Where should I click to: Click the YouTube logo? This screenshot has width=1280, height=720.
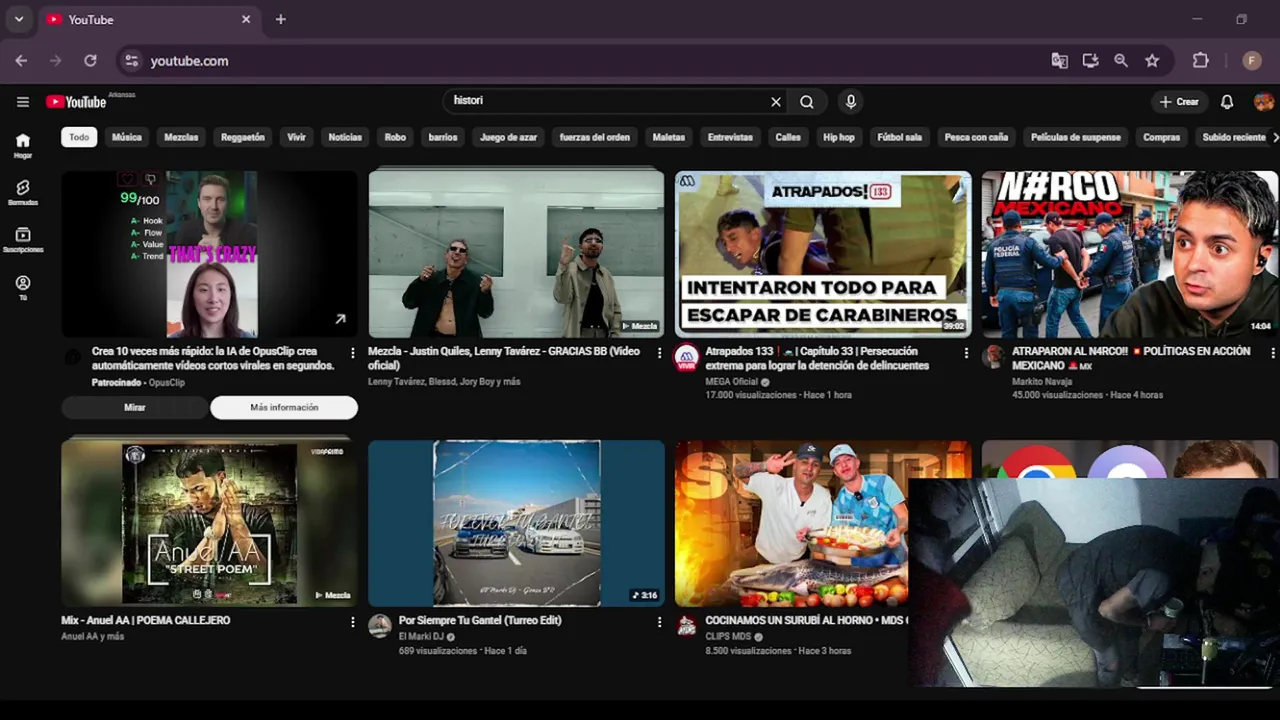pyautogui.click(x=76, y=102)
